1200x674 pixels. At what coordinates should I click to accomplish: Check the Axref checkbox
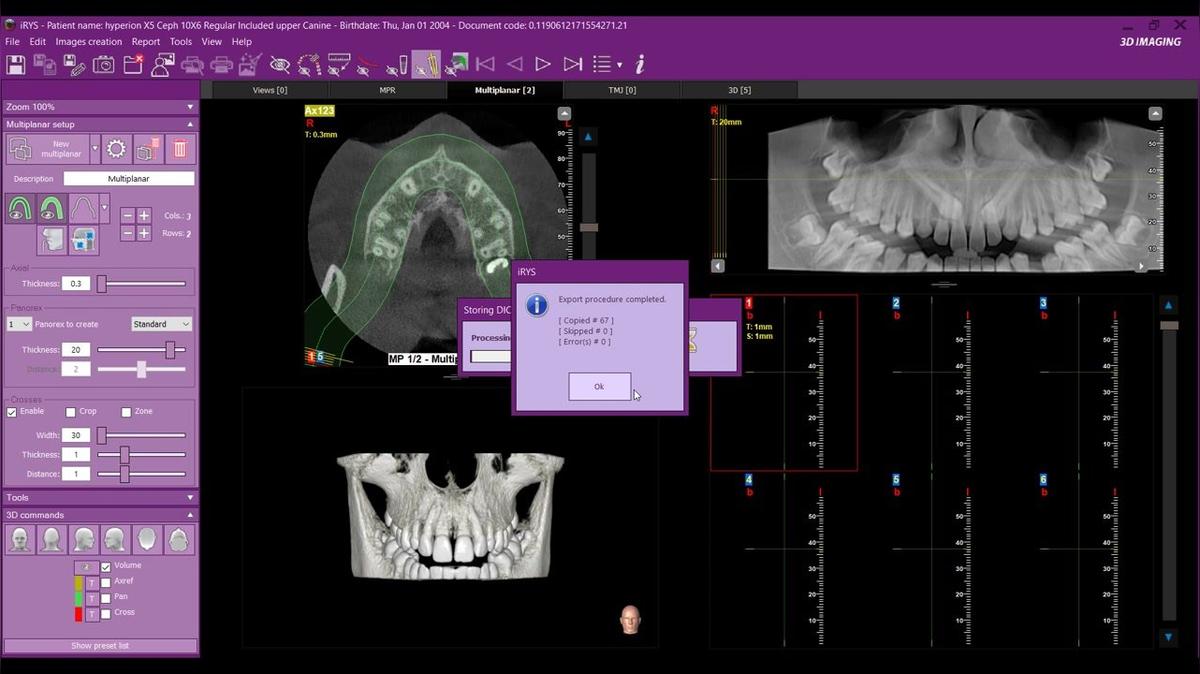(x=105, y=583)
